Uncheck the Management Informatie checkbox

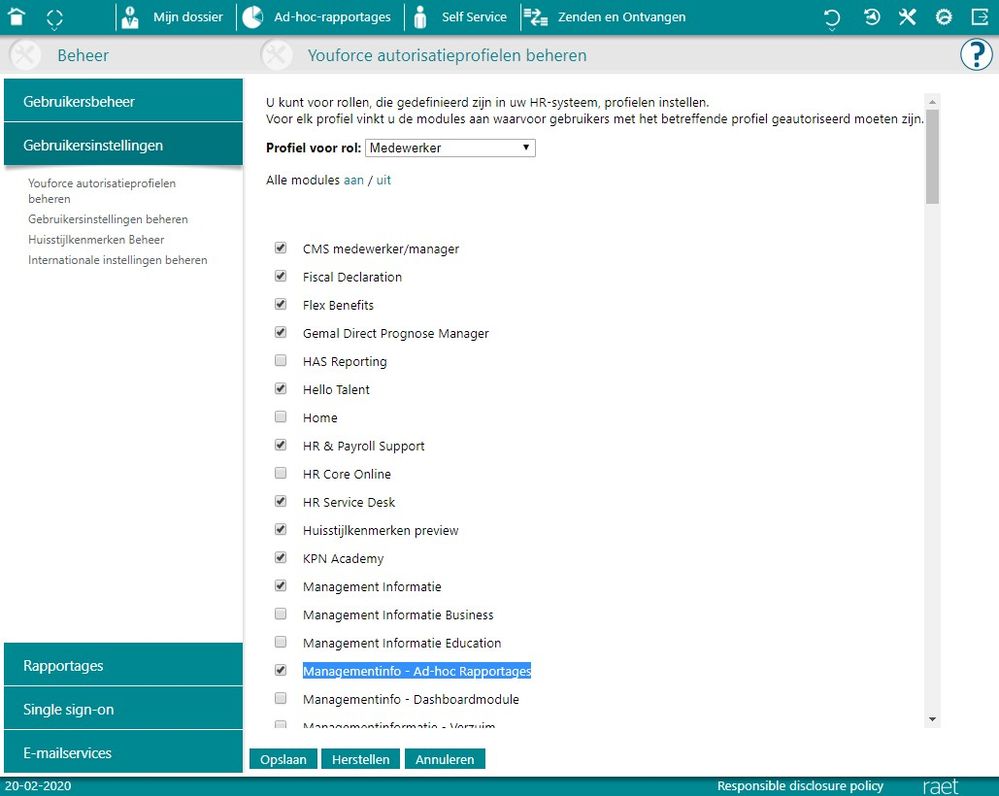coord(280,585)
